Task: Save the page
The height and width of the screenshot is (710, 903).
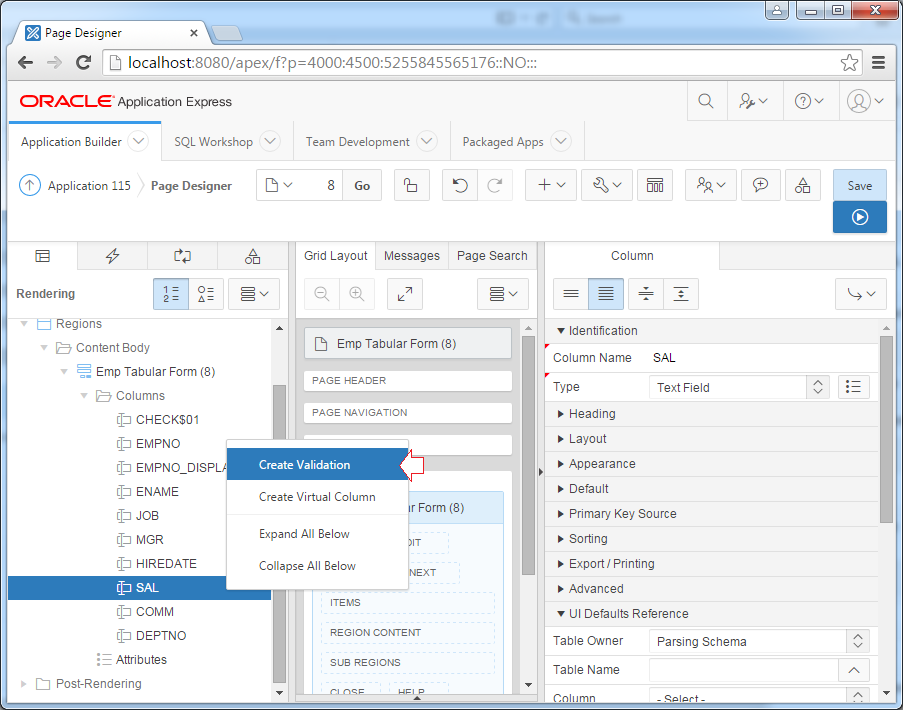Action: (x=860, y=185)
